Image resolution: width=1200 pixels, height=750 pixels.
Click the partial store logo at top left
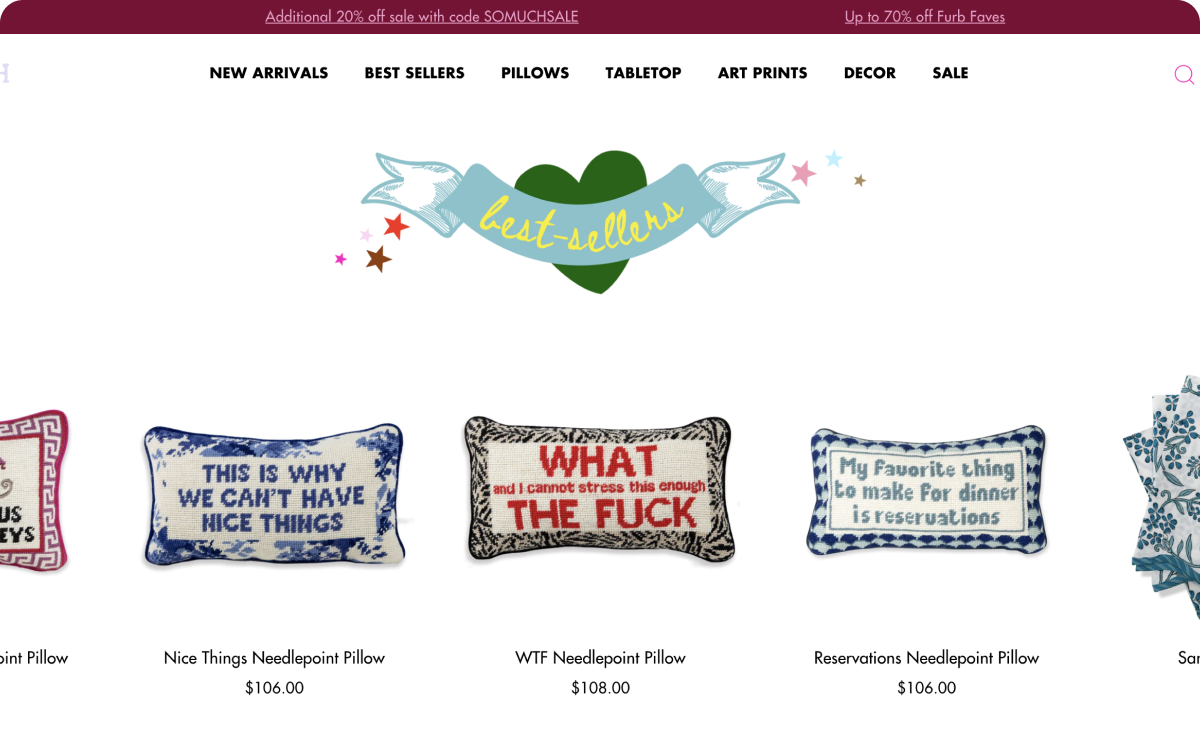tap(4, 73)
